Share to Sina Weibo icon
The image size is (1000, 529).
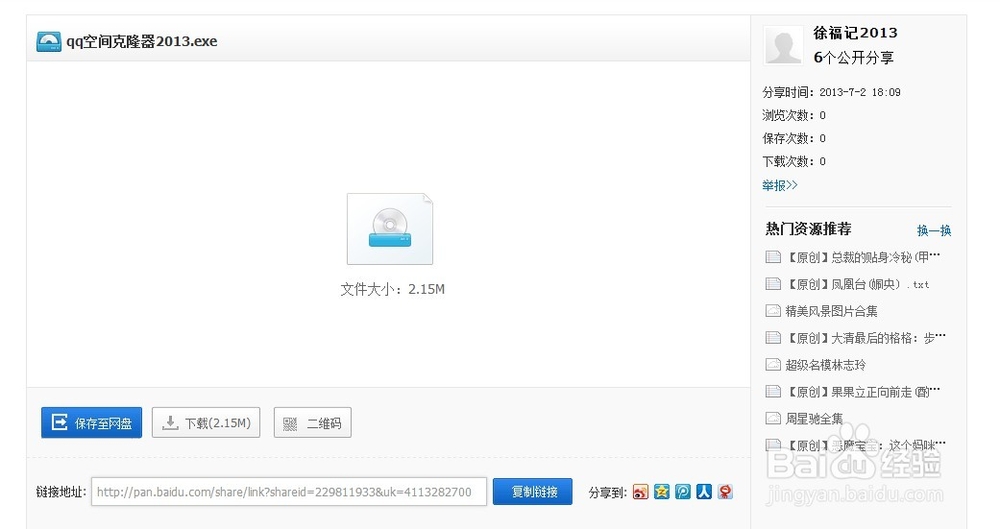640,491
